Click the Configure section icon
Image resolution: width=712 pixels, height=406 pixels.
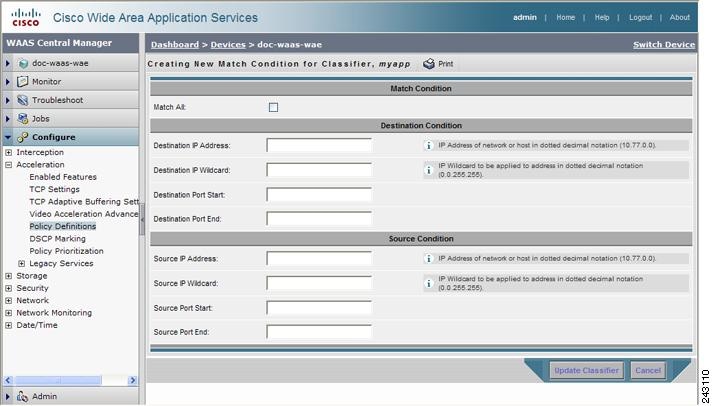(x=23, y=137)
